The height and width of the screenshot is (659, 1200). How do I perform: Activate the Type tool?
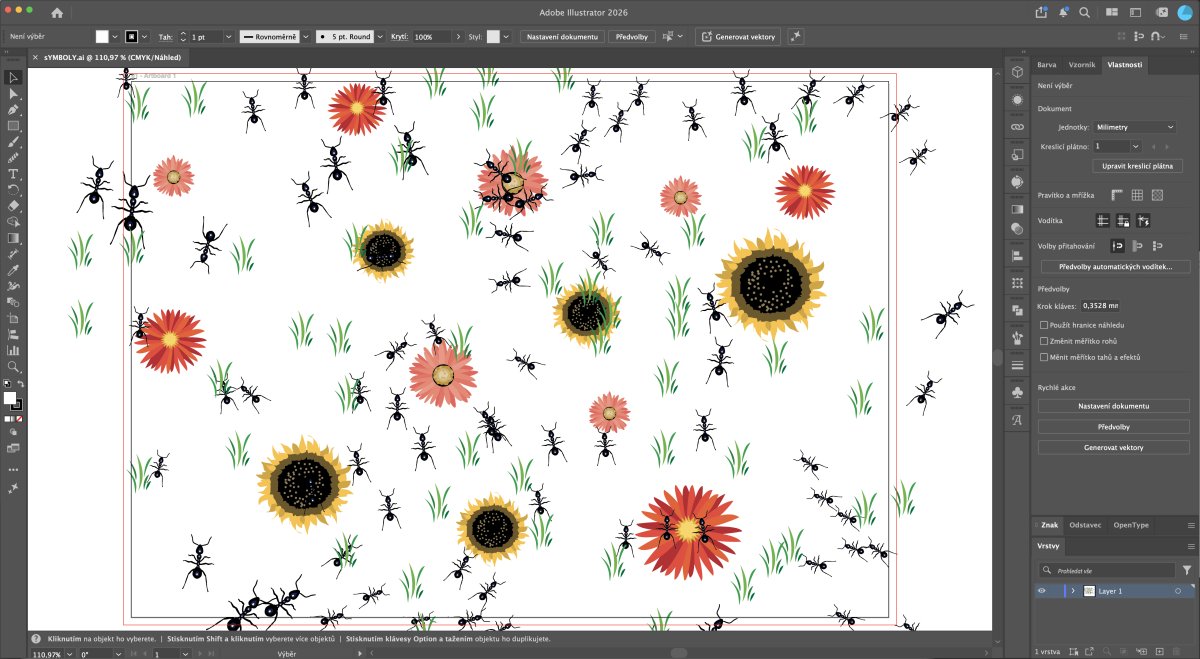tap(14, 174)
